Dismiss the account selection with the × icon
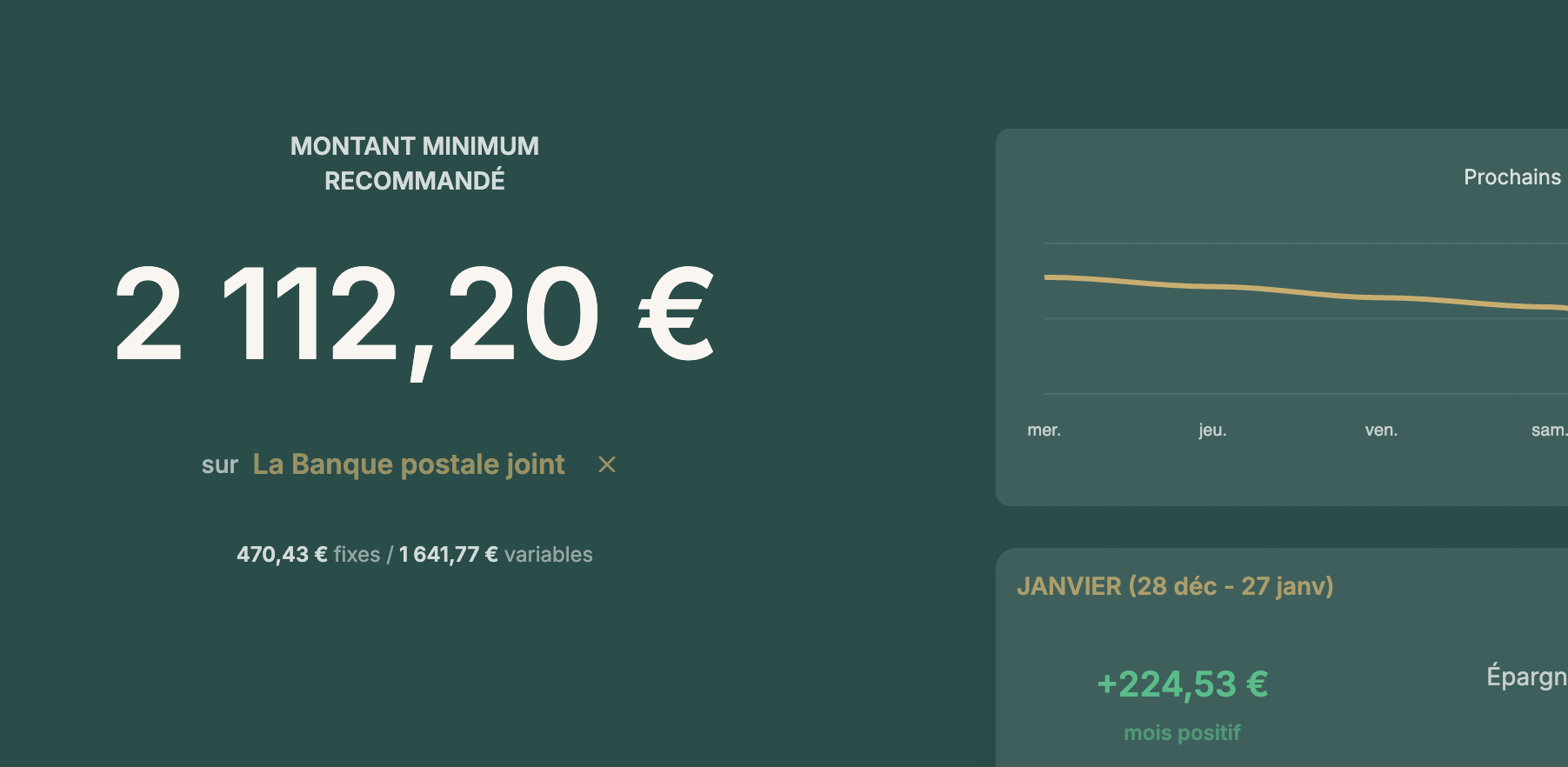Image resolution: width=1568 pixels, height=767 pixels. click(x=606, y=465)
